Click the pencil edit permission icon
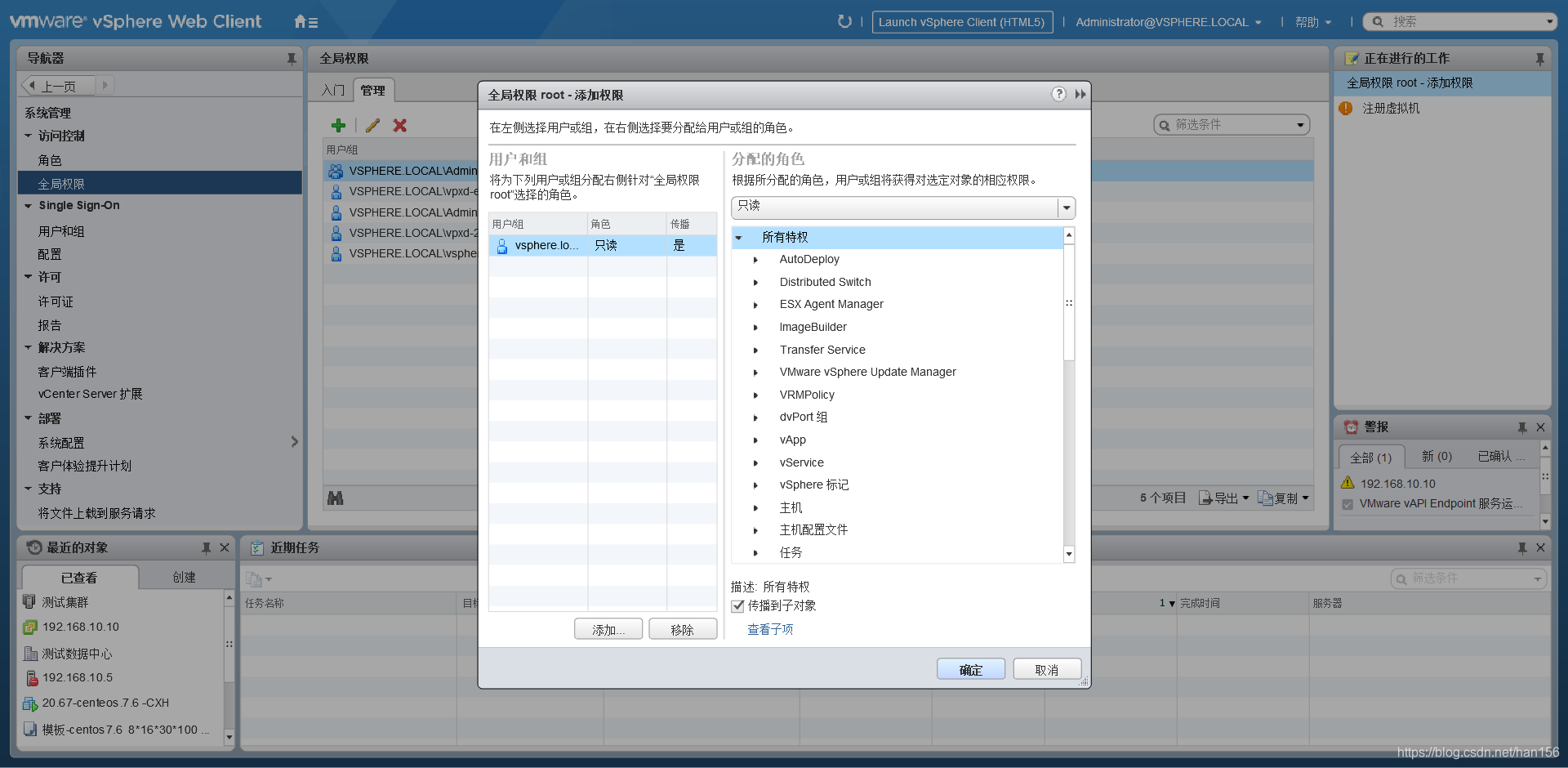1568x768 pixels. (x=372, y=125)
